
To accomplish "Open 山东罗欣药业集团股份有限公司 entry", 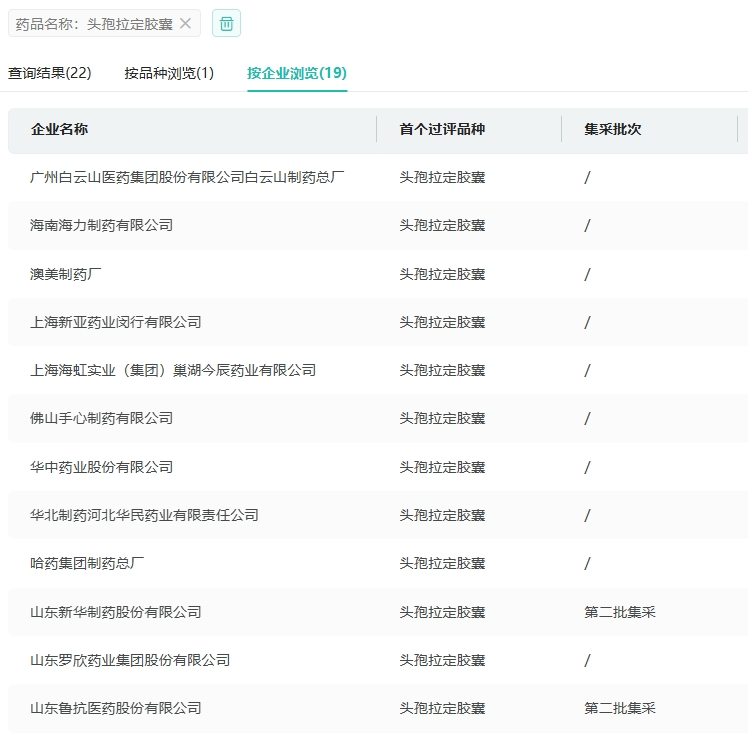I will coord(130,660).
